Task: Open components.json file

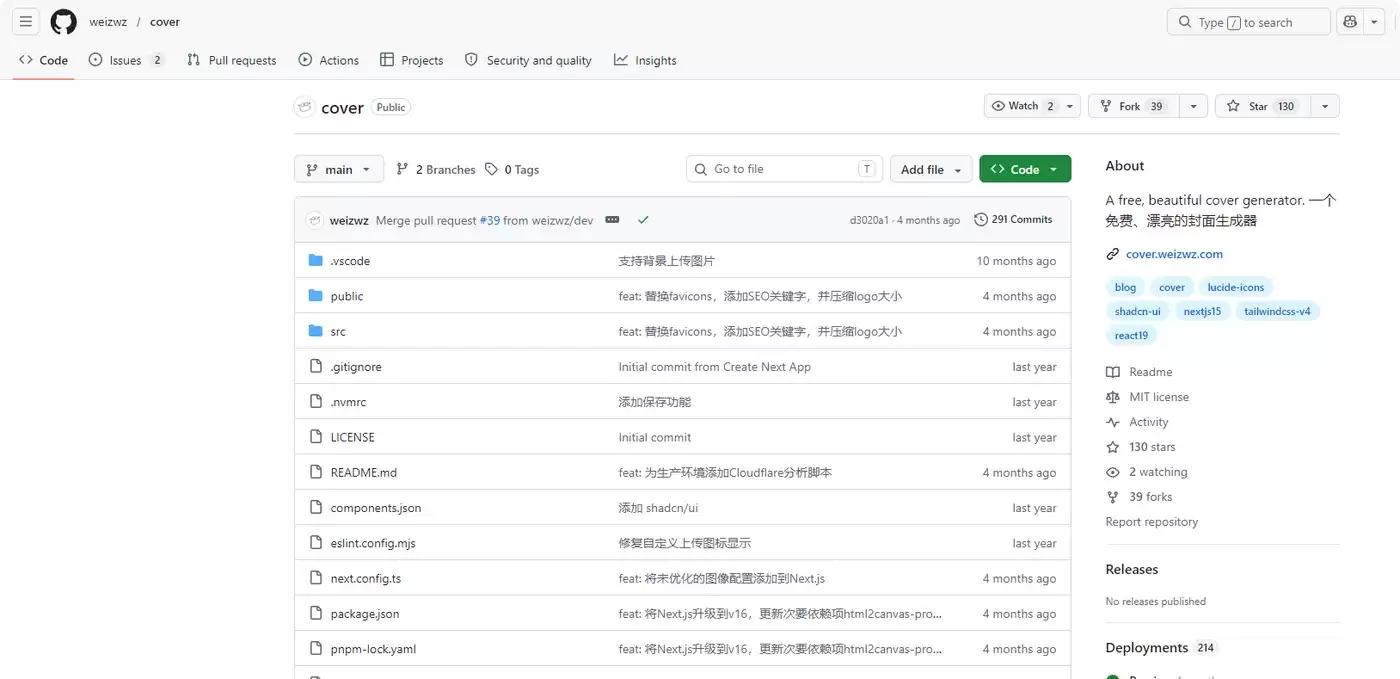Action: point(376,508)
